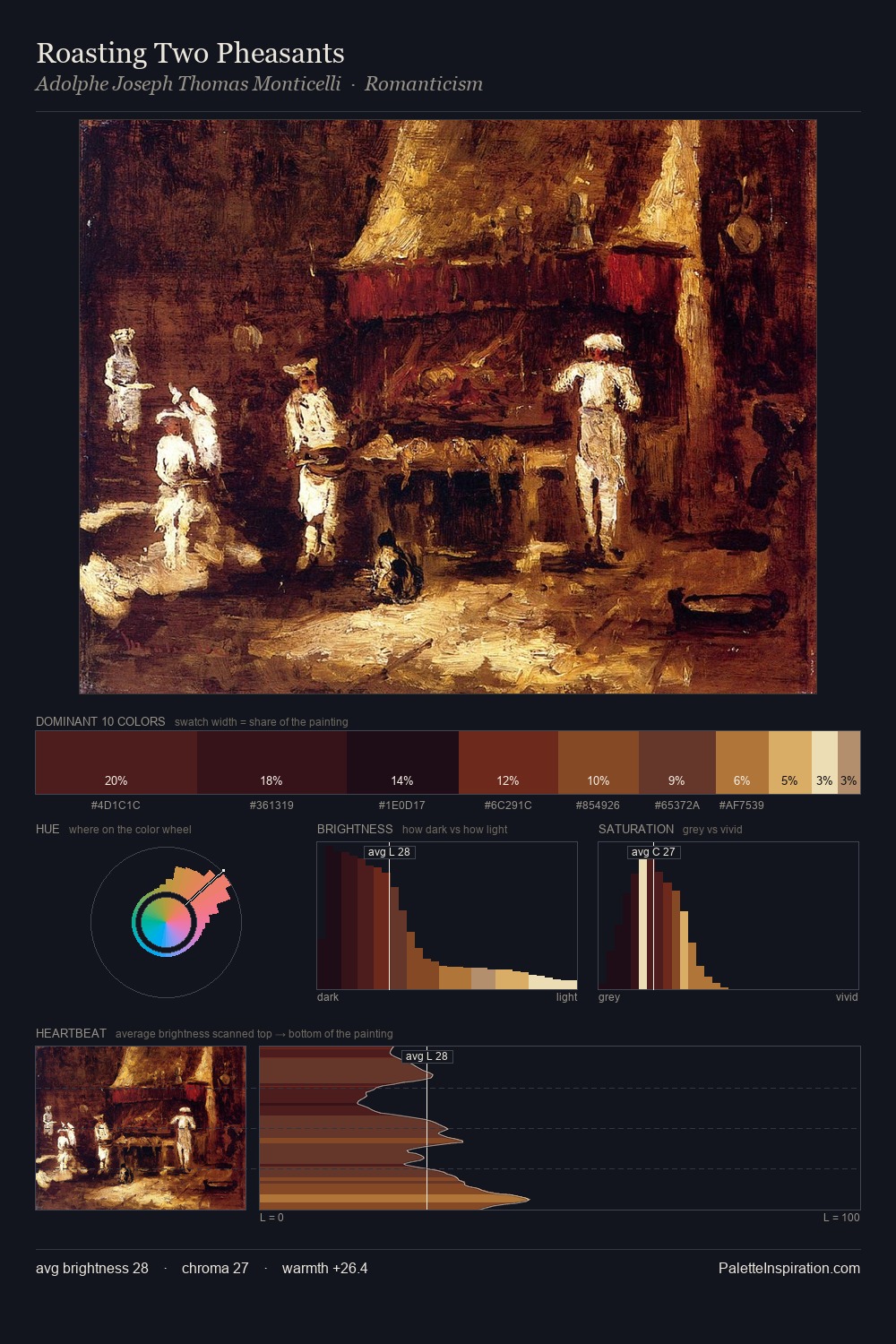Click 'swatch width = share of the painting' caption

click(262, 721)
